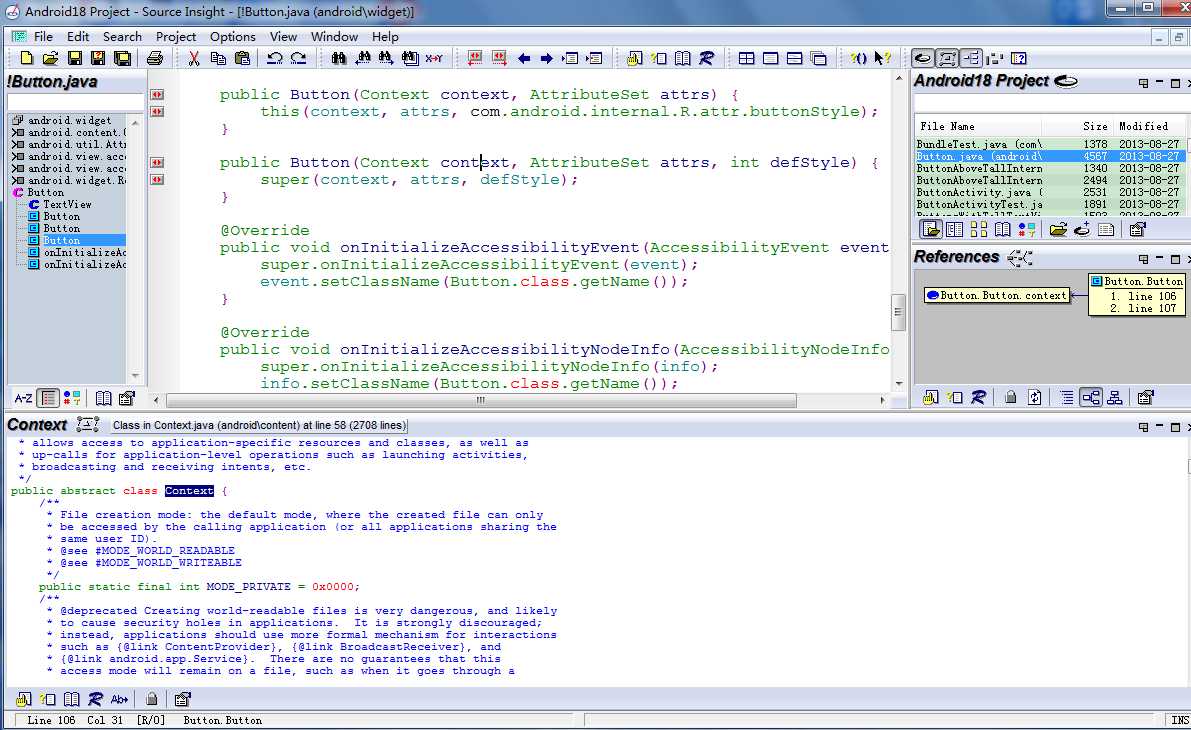Click scroll-down arrow of code editor
Screen dimensions: 1191x730
click(x=899, y=384)
